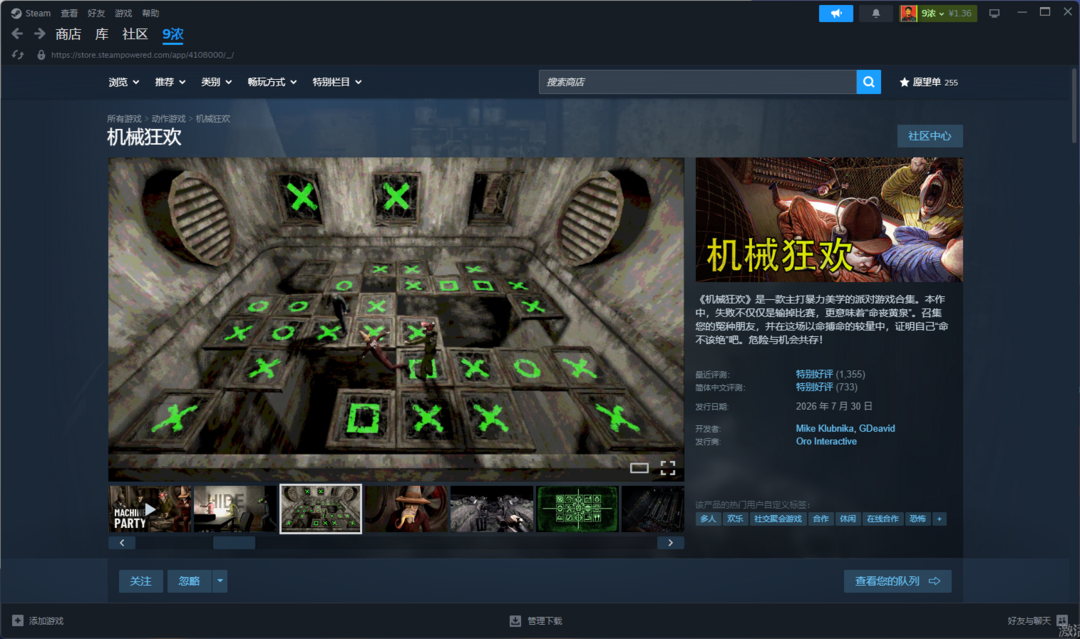Click the magnifier search button
Viewport: 1080px width, 639px height.
pos(869,82)
